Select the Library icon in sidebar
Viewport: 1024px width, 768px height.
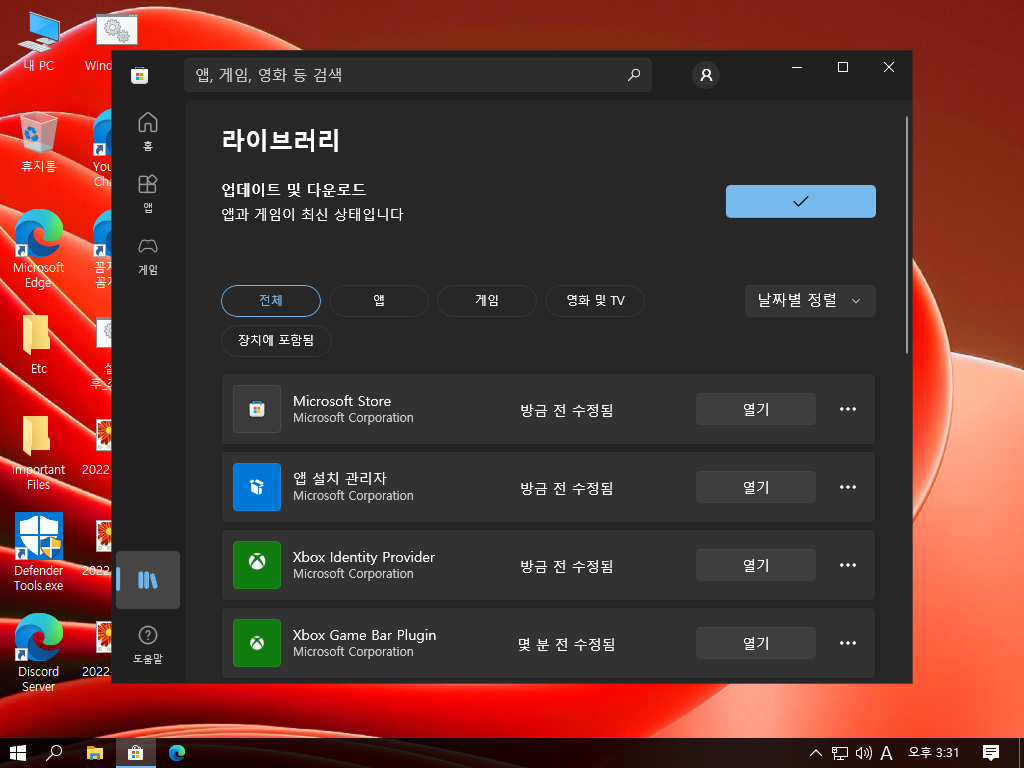click(148, 580)
